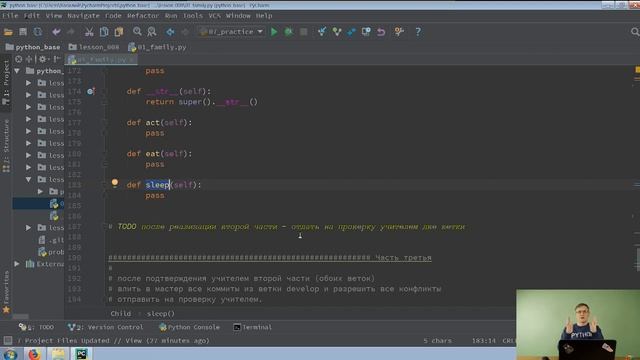Start the Debug bug icon
The height and width of the screenshot is (360, 640).
(289, 32)
